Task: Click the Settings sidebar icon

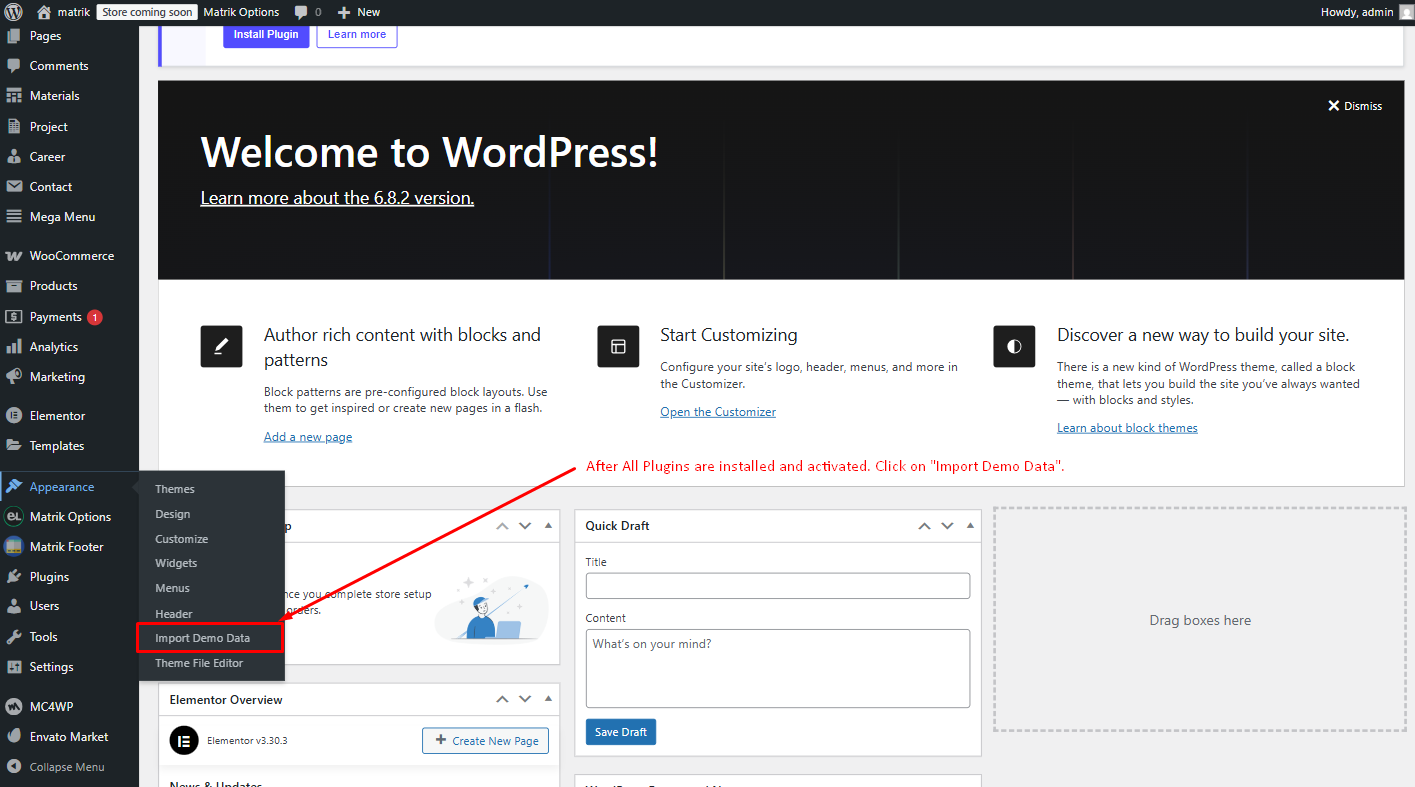Action: coord(14,667)
